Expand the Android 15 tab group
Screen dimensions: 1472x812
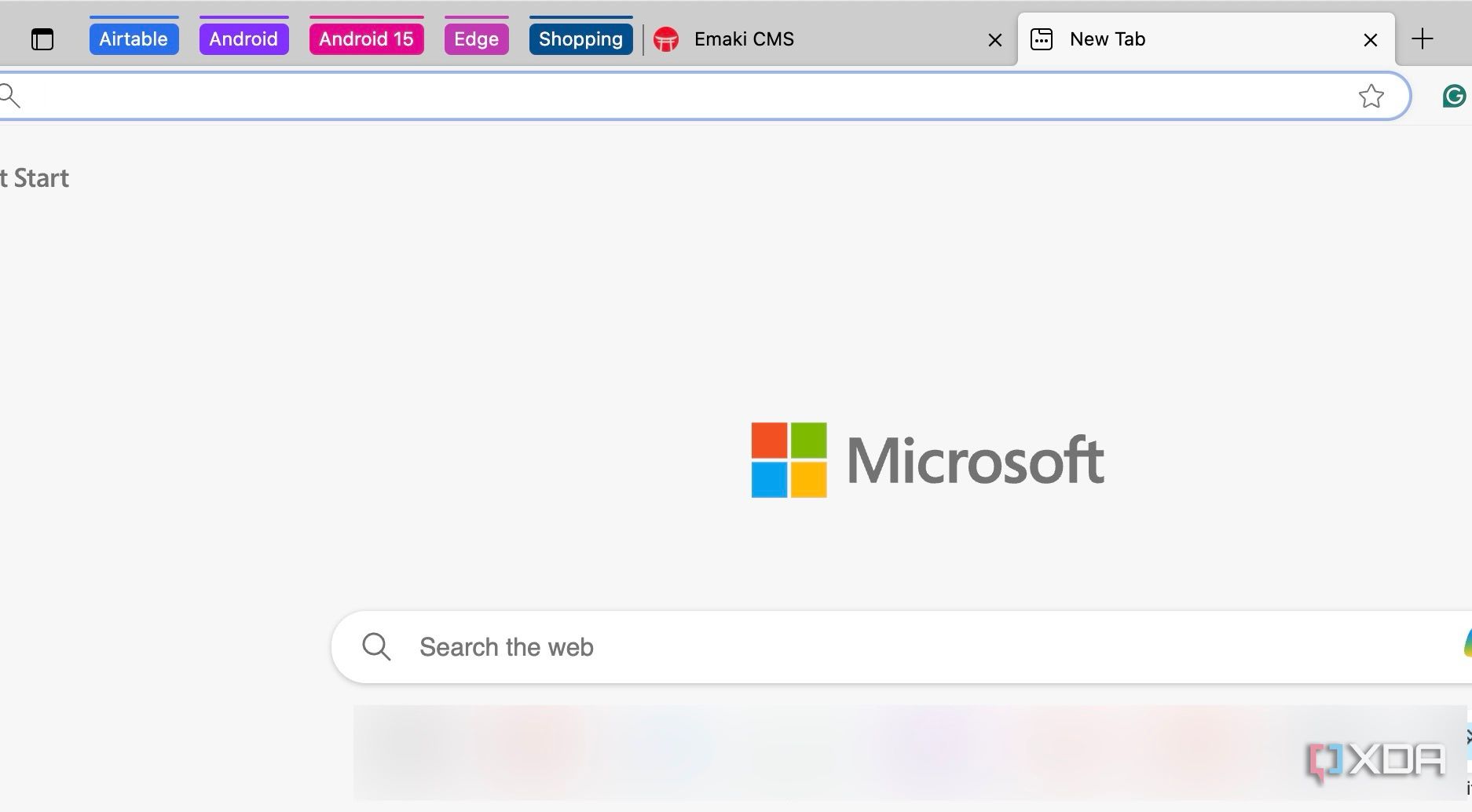[x=366, y=38]
